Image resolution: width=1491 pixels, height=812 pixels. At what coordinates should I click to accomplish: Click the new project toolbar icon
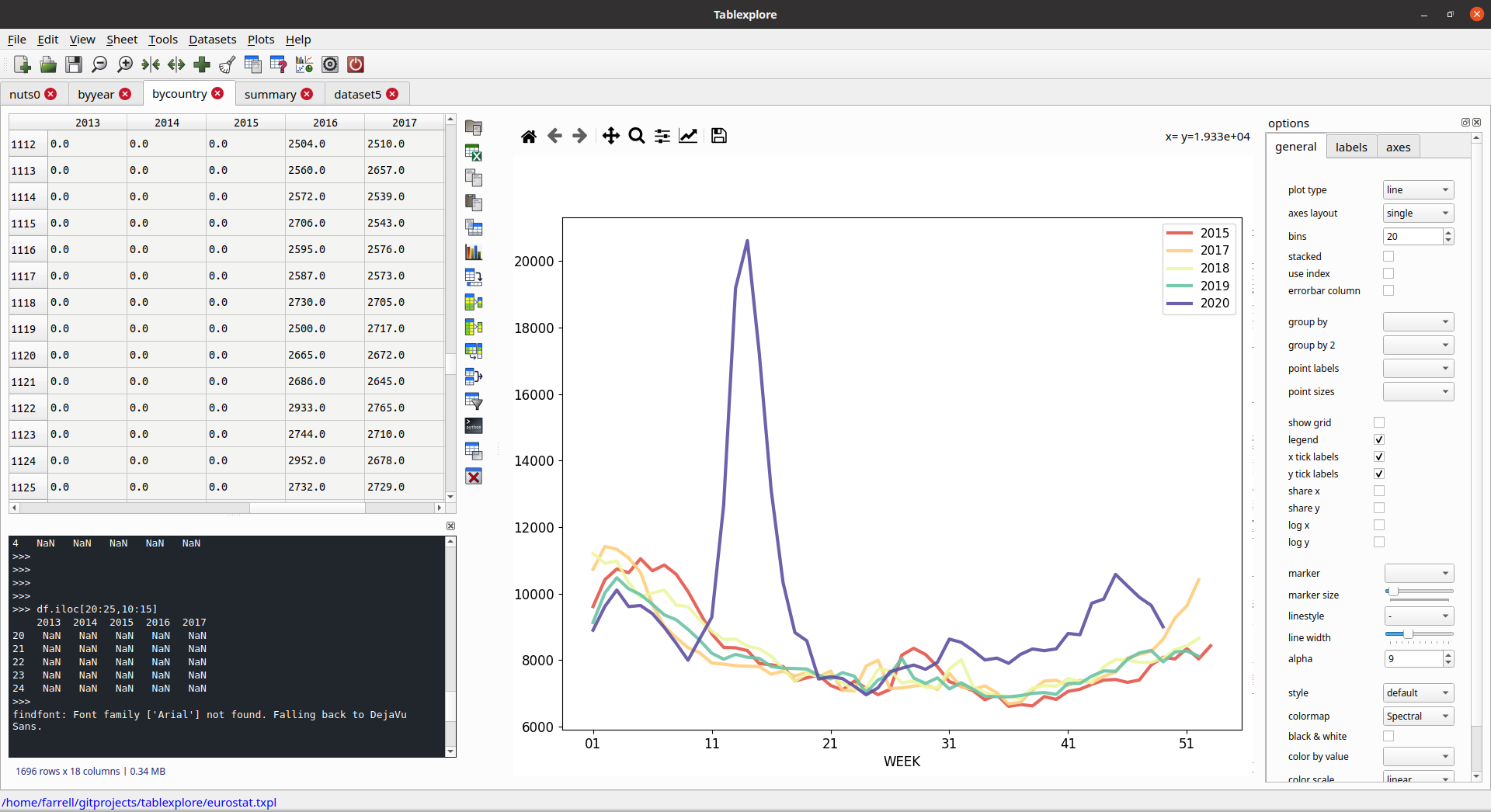(x=23, y=64)
